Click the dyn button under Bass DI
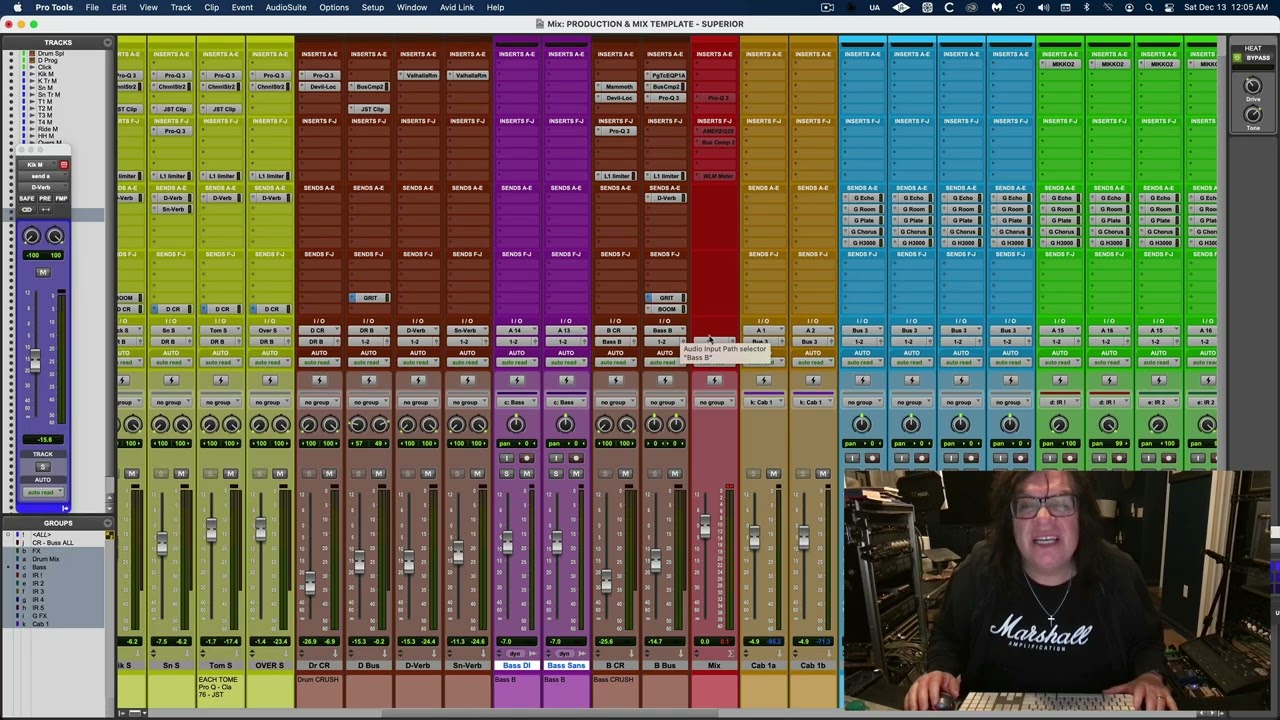 coord(516,653)
